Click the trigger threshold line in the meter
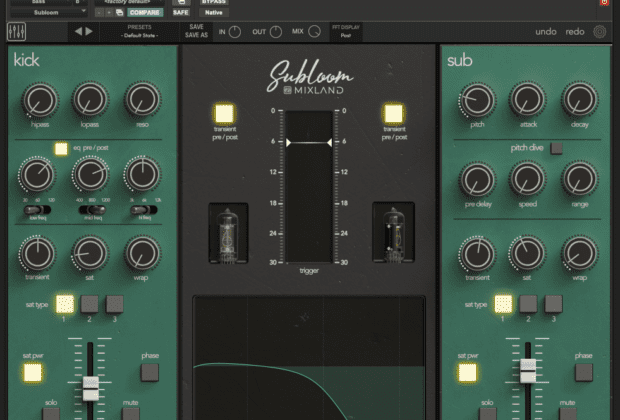Viewport: 620px width, 420px height. [309, 143]
